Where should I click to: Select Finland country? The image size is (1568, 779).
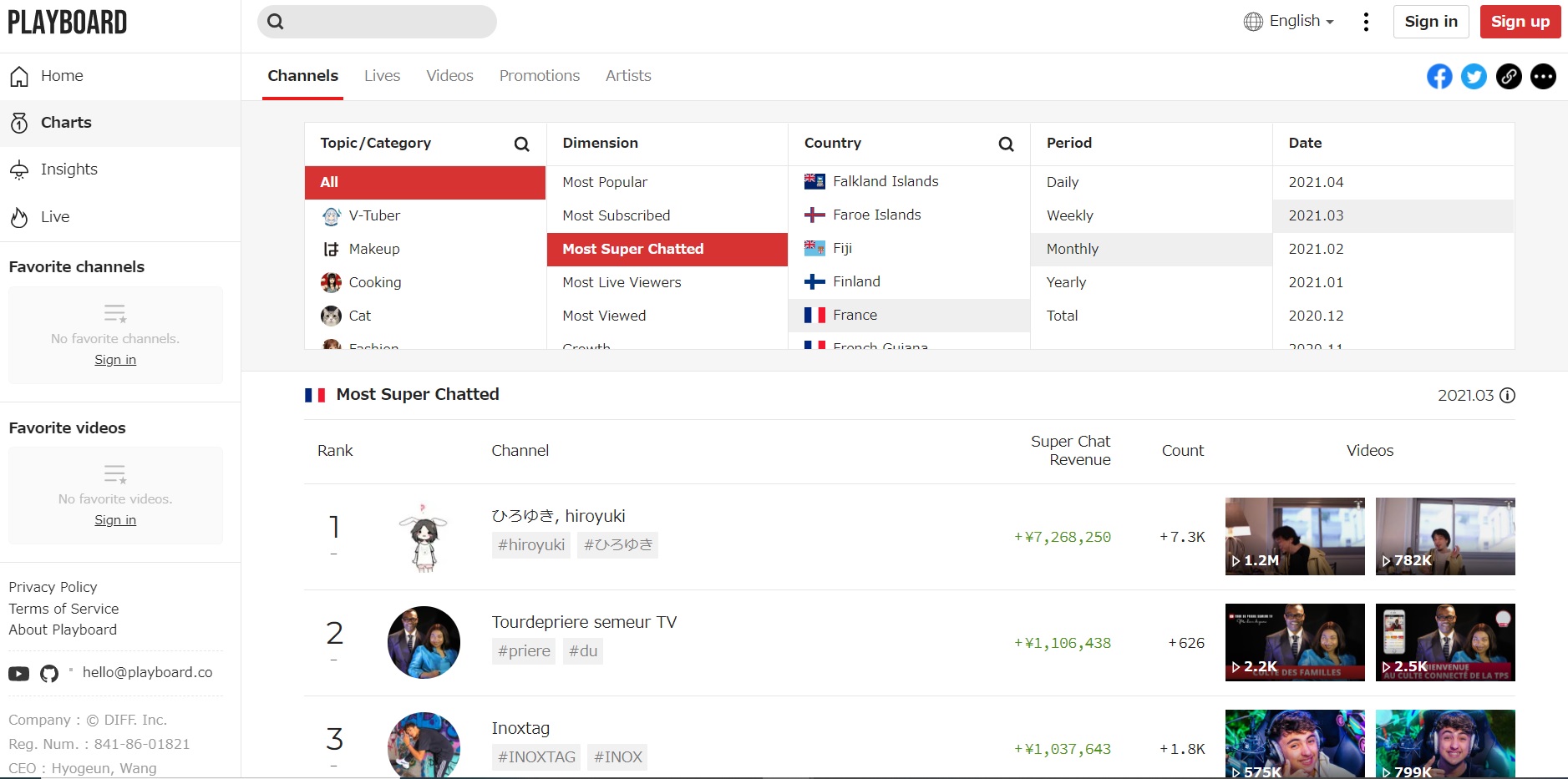909,281
